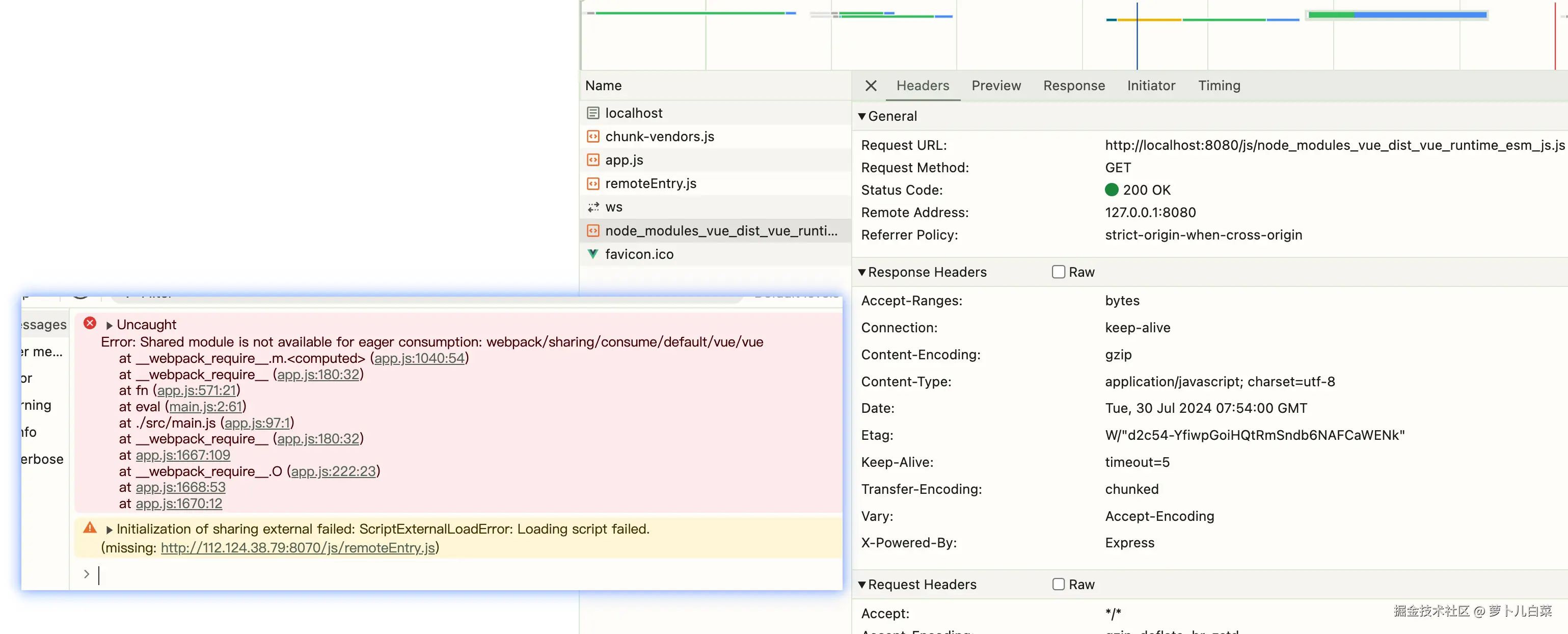Click the ws websocket arrows icon
The height and width of the screenshot is (634, 1568).
point(592,207)
